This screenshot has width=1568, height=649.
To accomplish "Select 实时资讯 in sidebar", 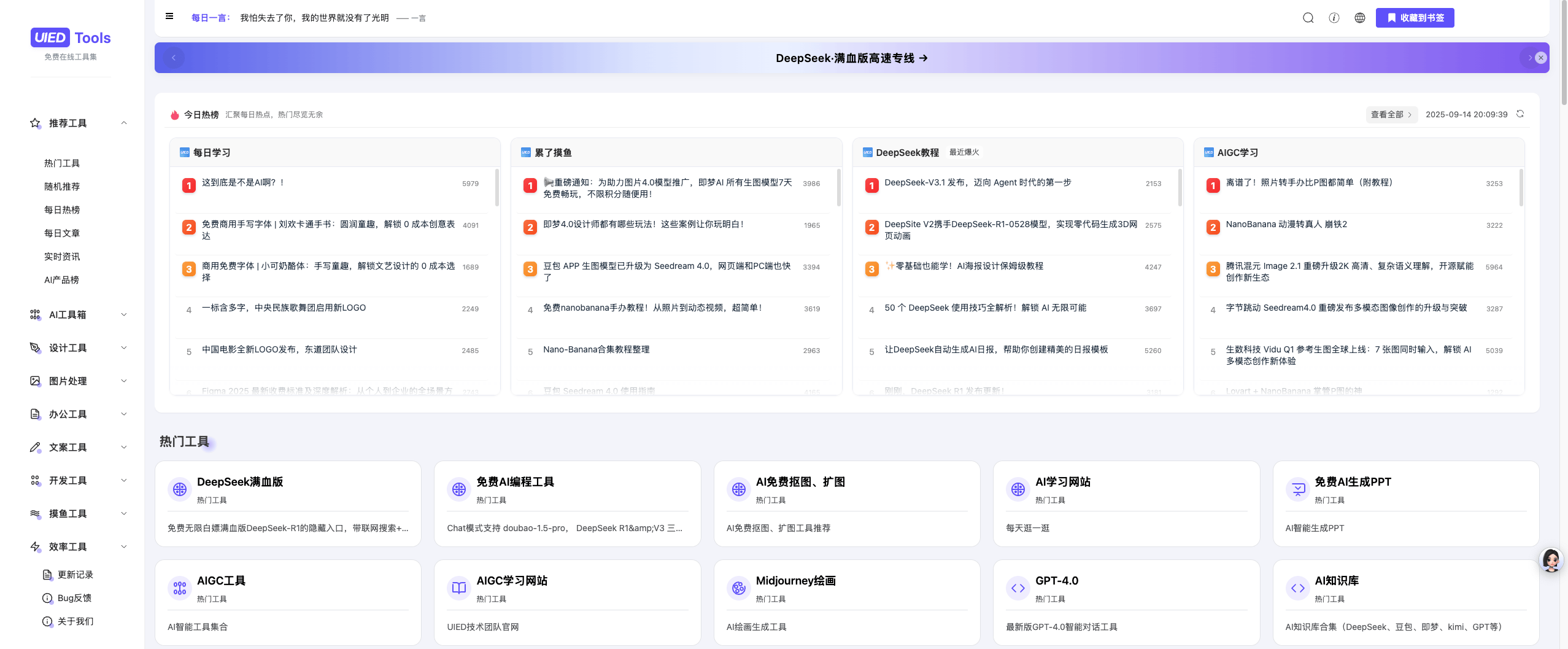I will click(x=62, y=256).
